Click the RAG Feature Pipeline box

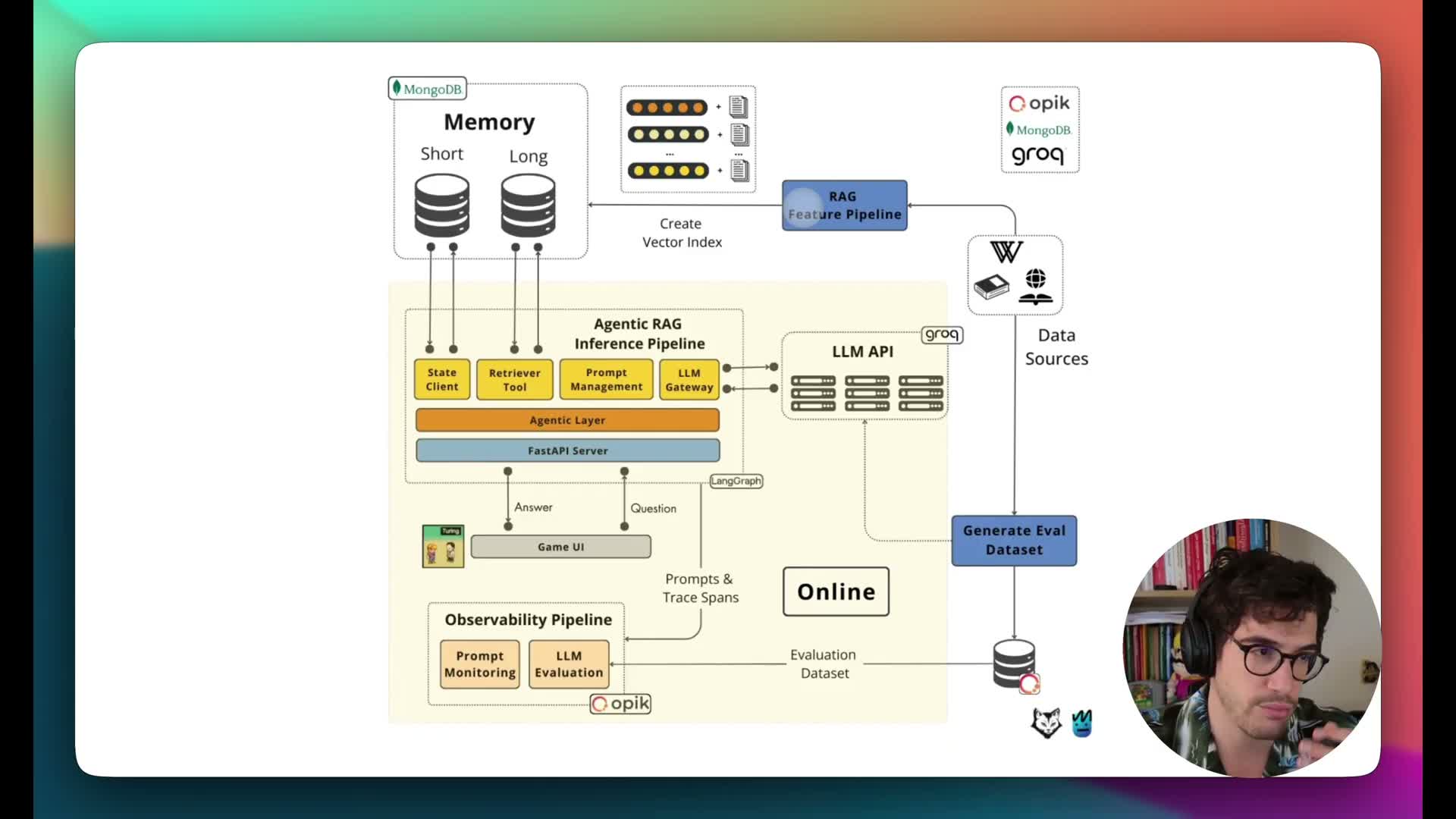844,206
